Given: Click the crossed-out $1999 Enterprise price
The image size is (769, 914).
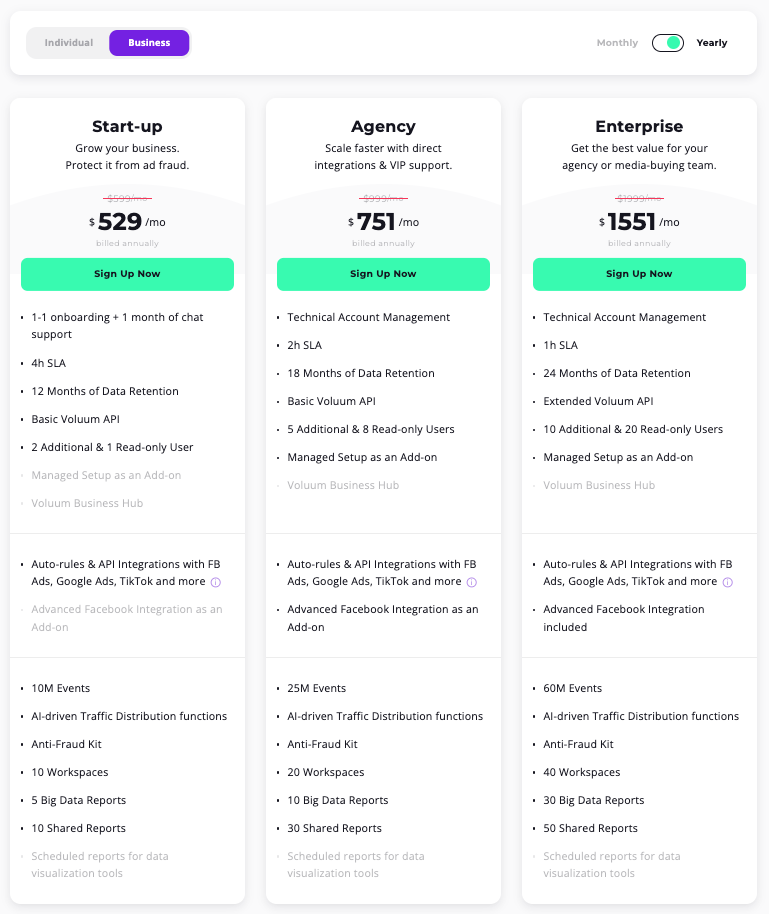Looking at the screenshot, I should pos(639,198).
